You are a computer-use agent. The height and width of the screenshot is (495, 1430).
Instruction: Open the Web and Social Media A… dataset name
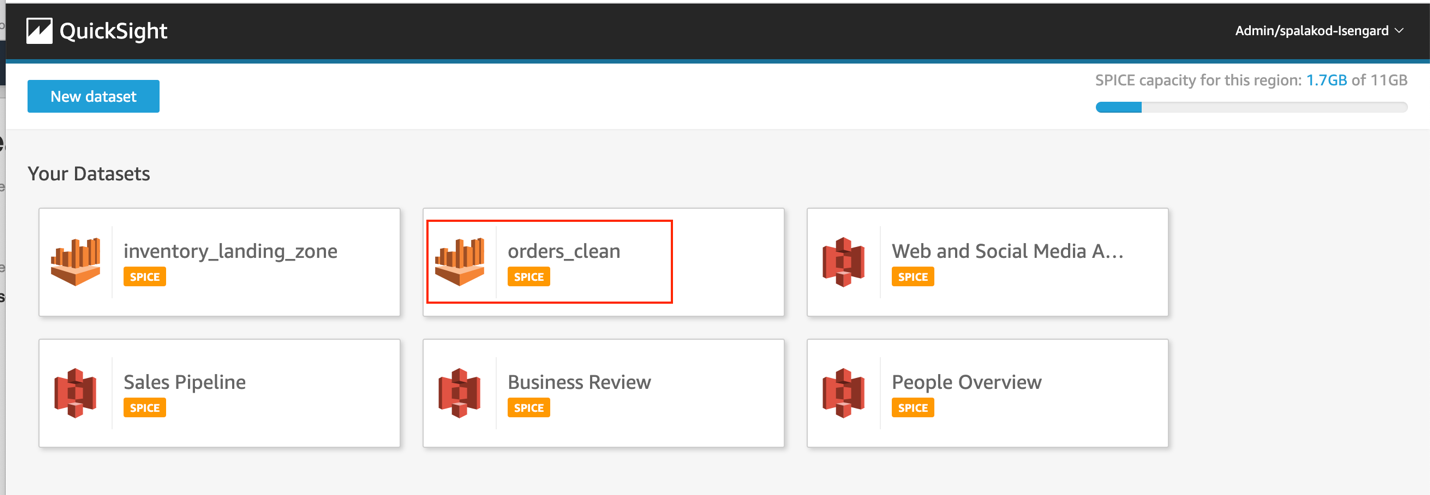tap(1008, 251)
